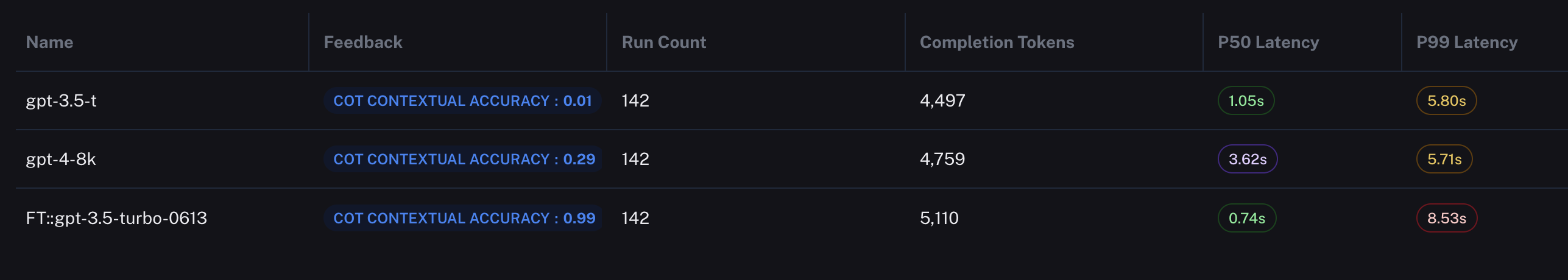Click the green 1.05s P50 latency pill

tap(1246, 100)
